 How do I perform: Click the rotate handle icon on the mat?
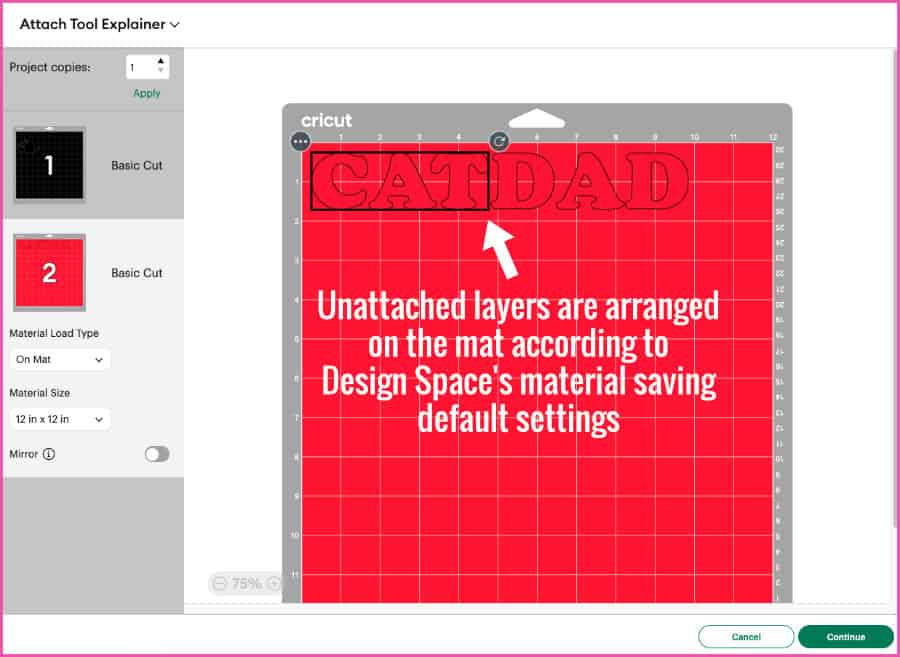(499, 141)
